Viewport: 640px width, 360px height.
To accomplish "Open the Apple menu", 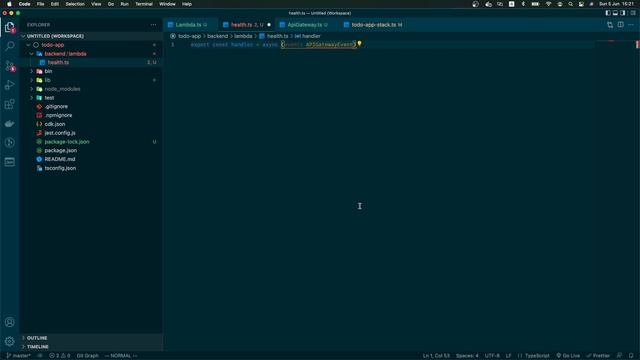I will (9, 4).
